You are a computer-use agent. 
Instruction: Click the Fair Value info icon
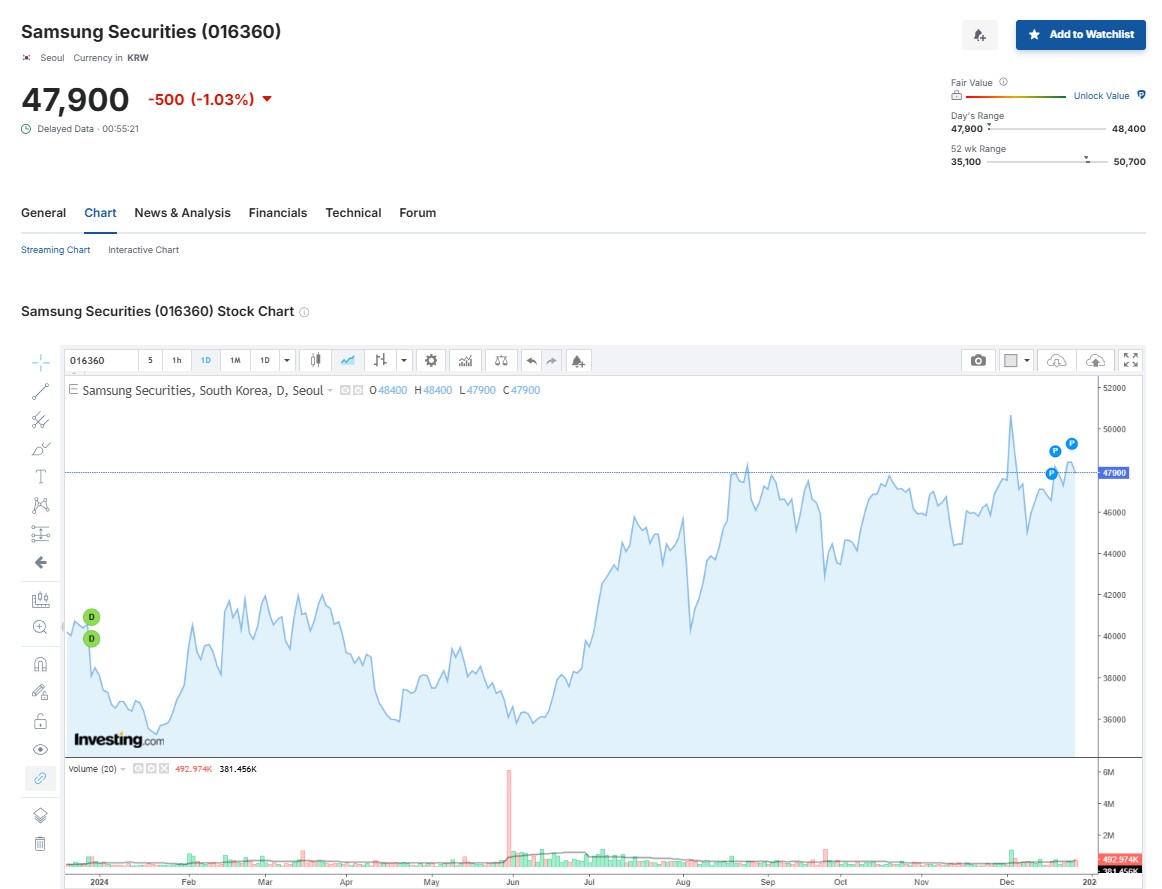click(1003, 82)
